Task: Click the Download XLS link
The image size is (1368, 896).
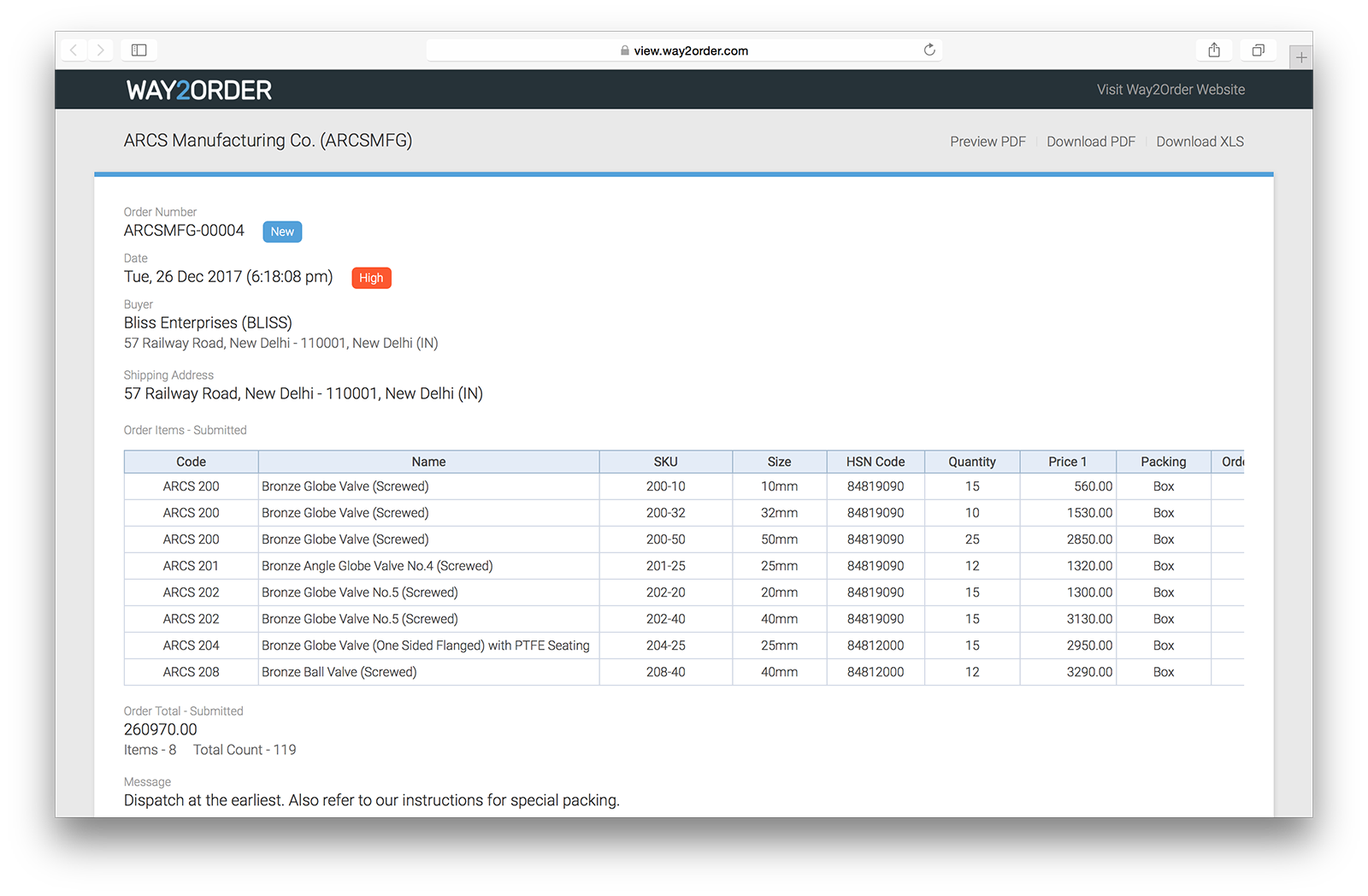Action: [x=1200, y=142]
